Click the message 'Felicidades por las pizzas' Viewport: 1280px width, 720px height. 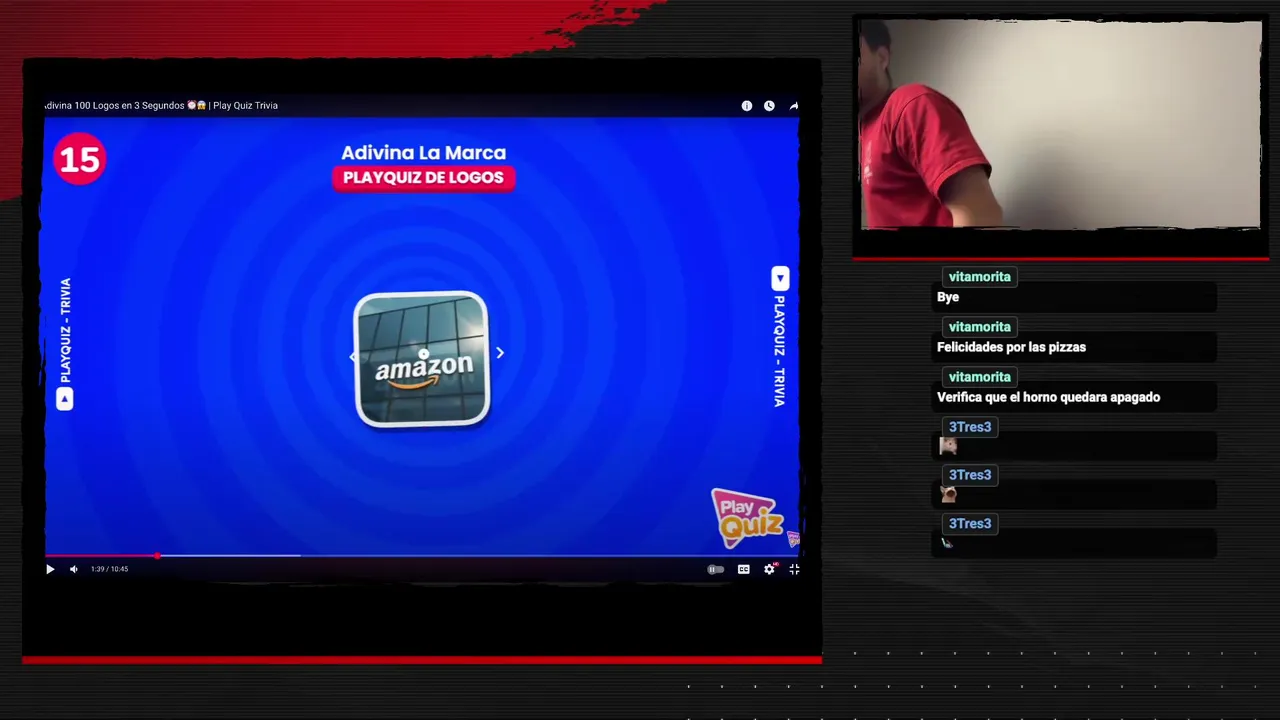coord(1011,347)
